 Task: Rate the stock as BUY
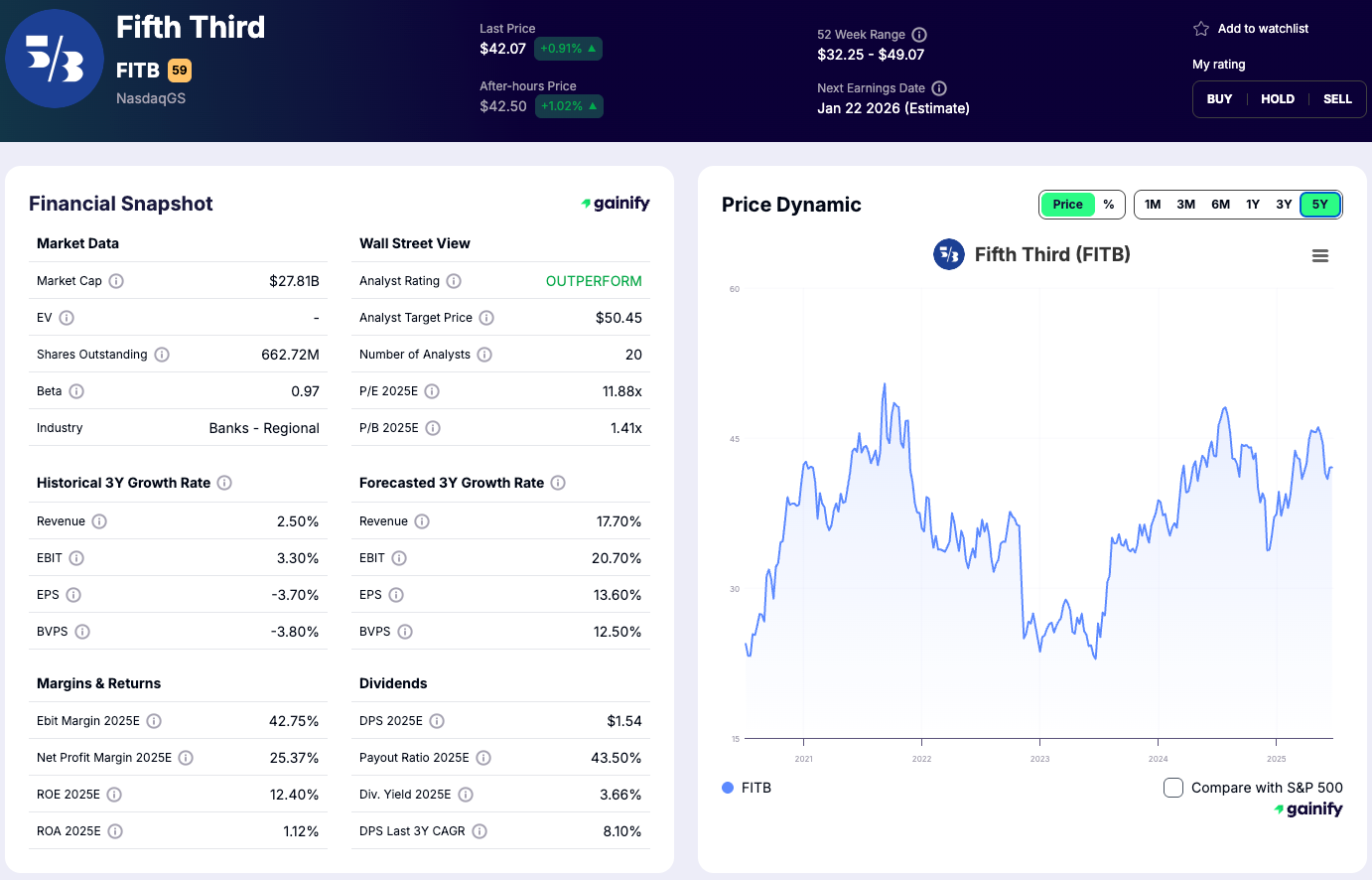click(1219, 98)
